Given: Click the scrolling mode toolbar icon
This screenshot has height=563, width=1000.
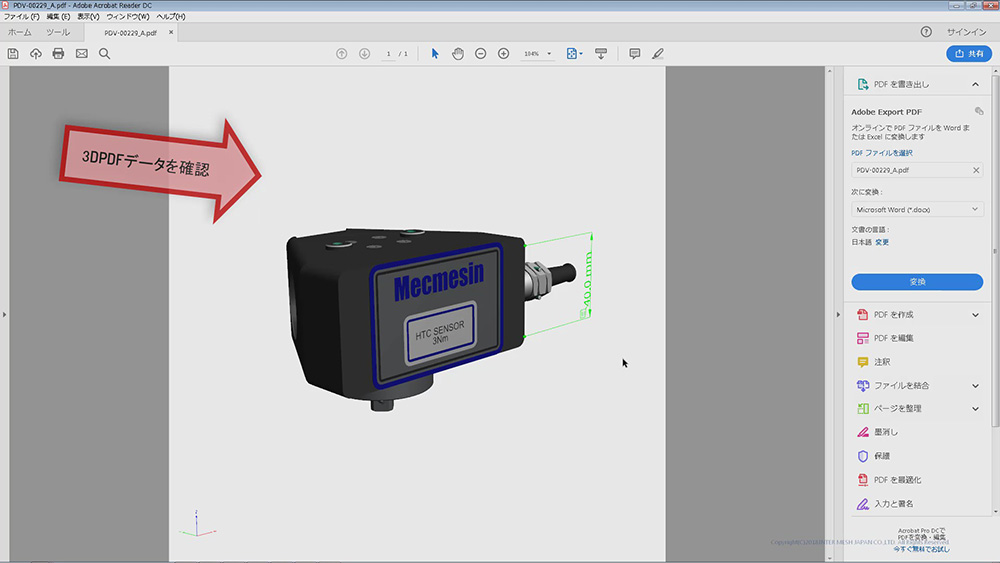Looking at the screenshot, I should coord(601,54).
